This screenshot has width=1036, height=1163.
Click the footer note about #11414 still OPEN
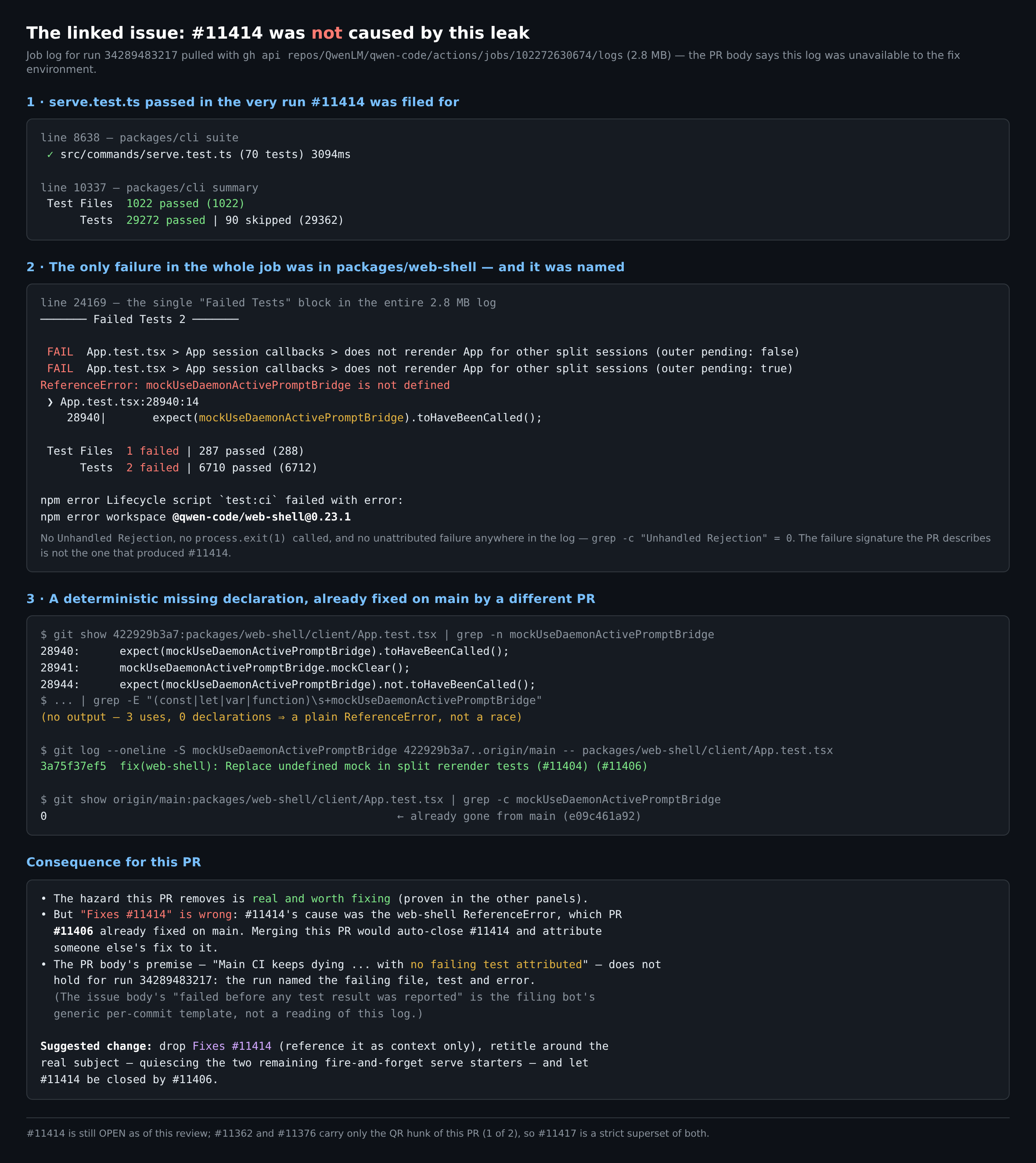[368, 1134]
